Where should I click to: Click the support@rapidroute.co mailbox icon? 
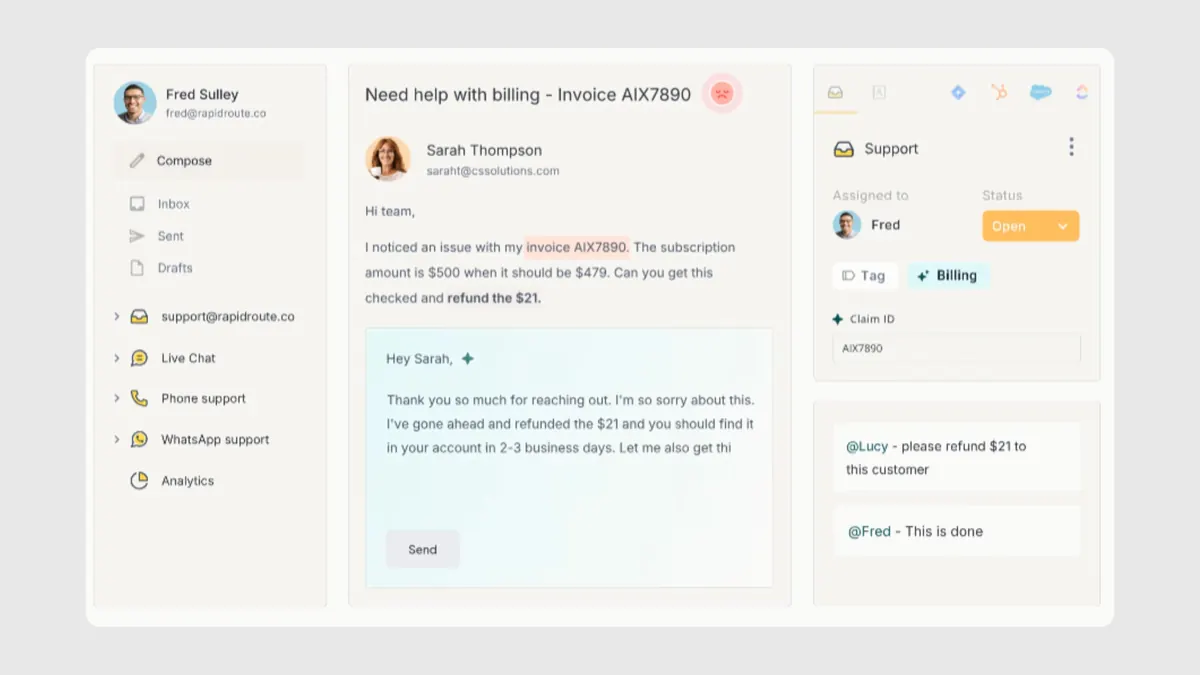coord(139,317)
